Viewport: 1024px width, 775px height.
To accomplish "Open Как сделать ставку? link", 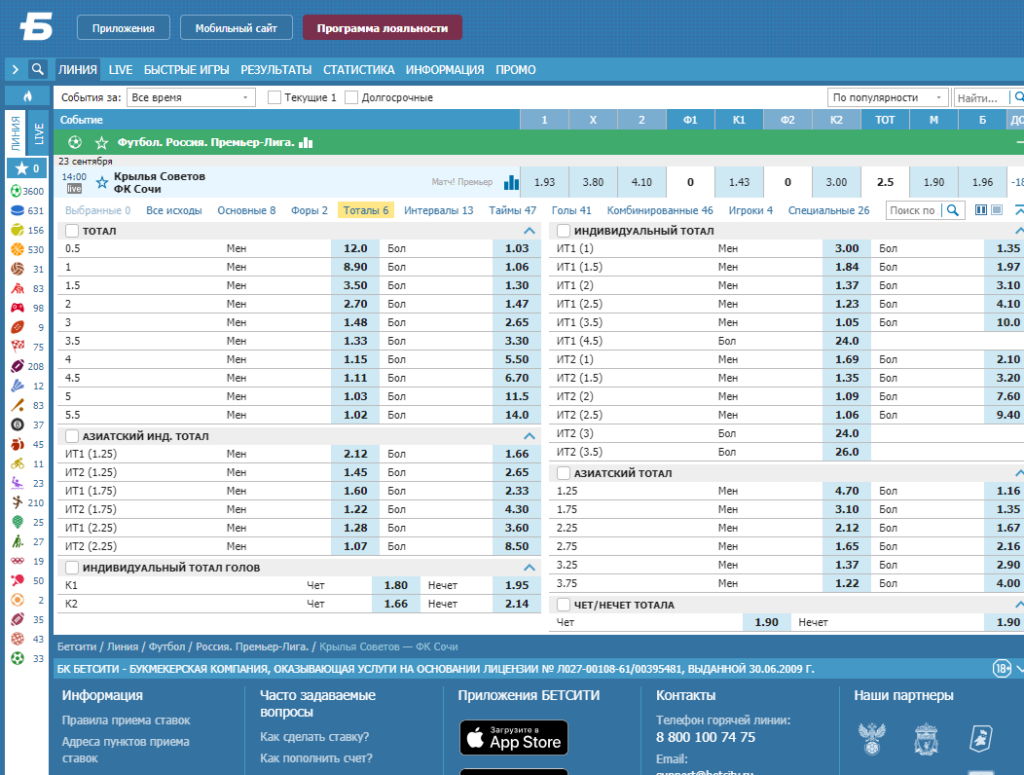I will pos(314,736).
